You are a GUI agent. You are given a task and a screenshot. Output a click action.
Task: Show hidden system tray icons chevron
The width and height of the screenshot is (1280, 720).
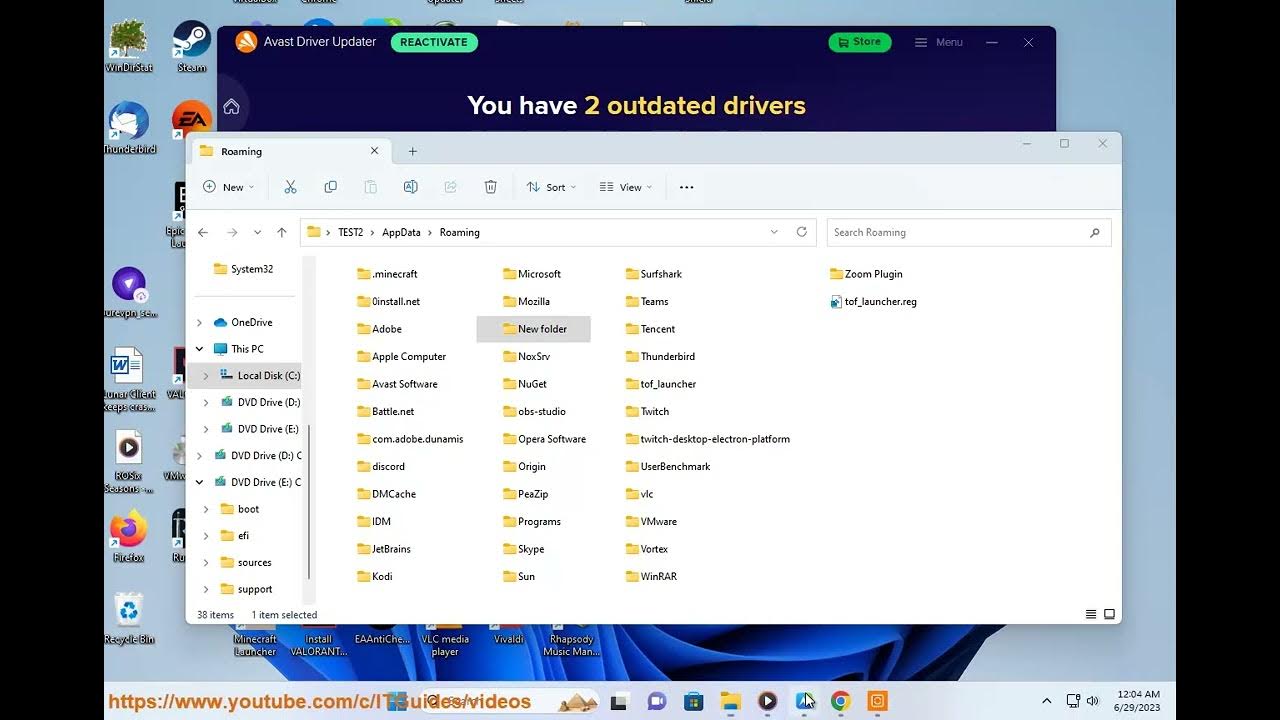[x=1047, y=701]
